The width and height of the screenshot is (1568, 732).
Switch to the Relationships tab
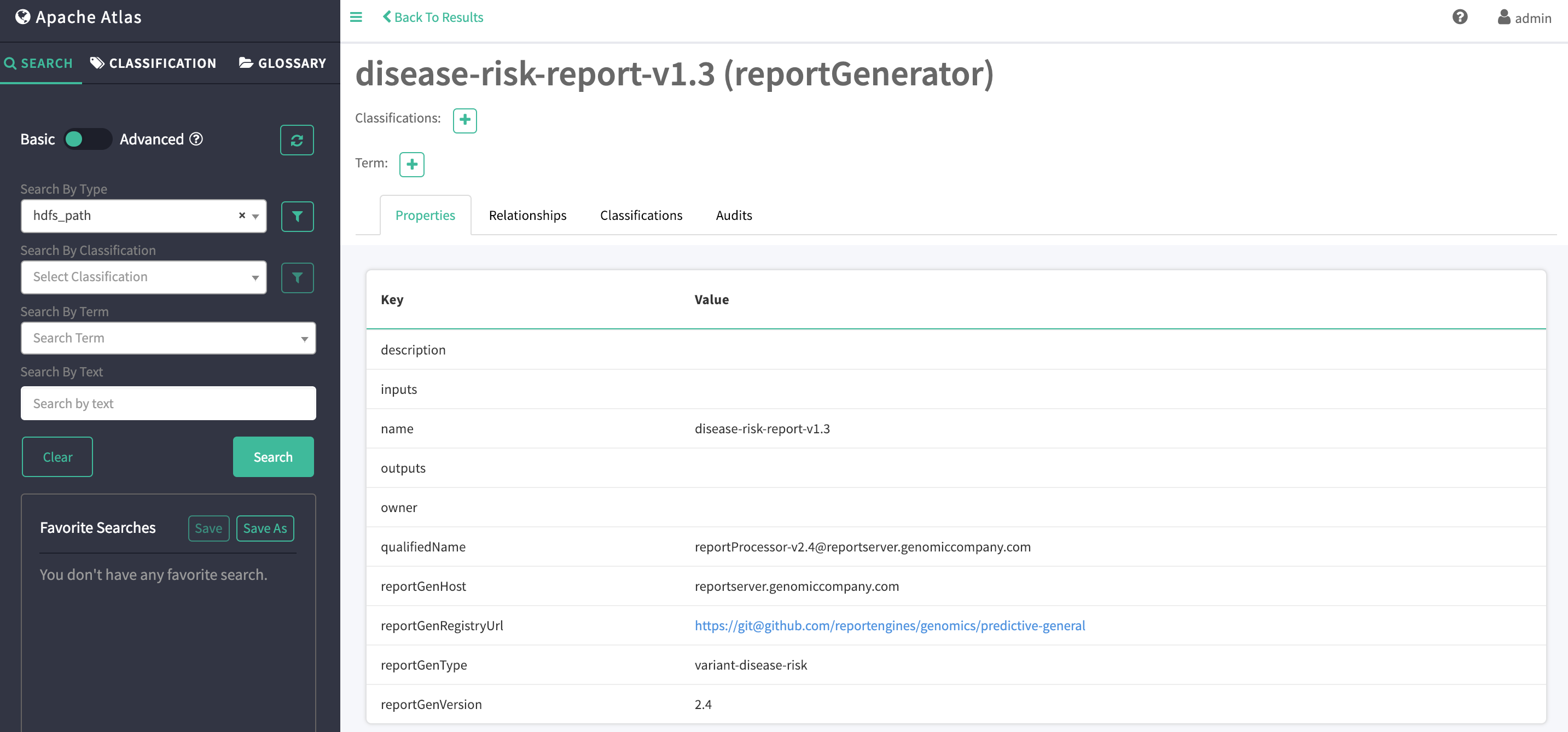(527, 215)
